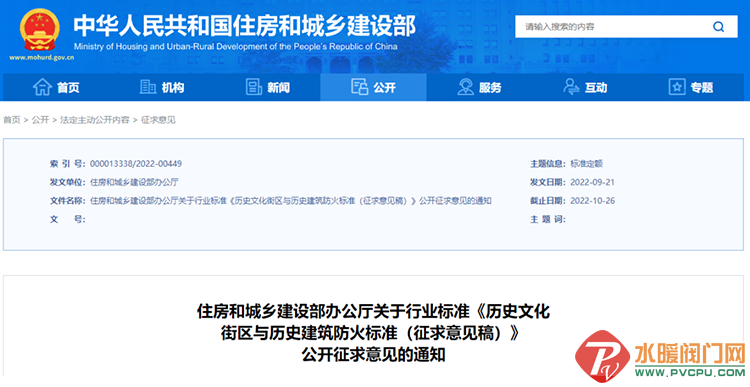
Task: Click the star icon beside 专题
Action: pos(677,87)
